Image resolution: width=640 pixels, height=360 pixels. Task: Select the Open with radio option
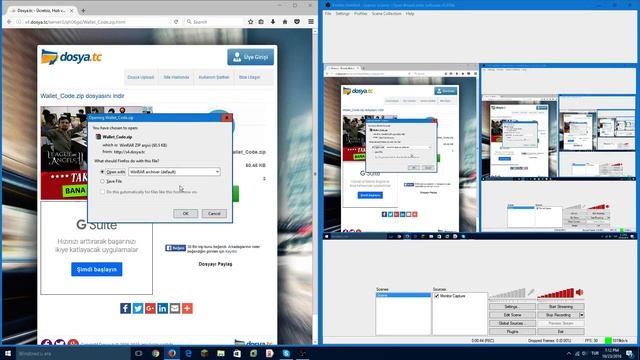coord(102,172)
